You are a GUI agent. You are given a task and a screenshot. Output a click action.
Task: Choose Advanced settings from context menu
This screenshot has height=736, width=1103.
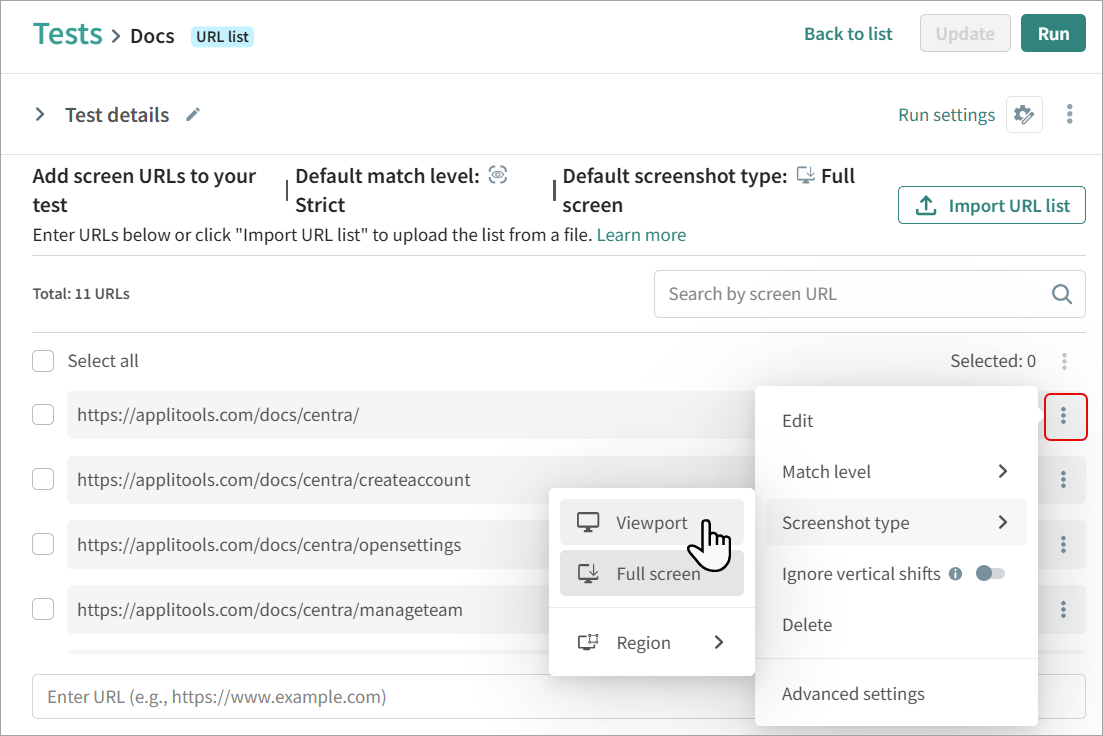click(x=853, y=694)
